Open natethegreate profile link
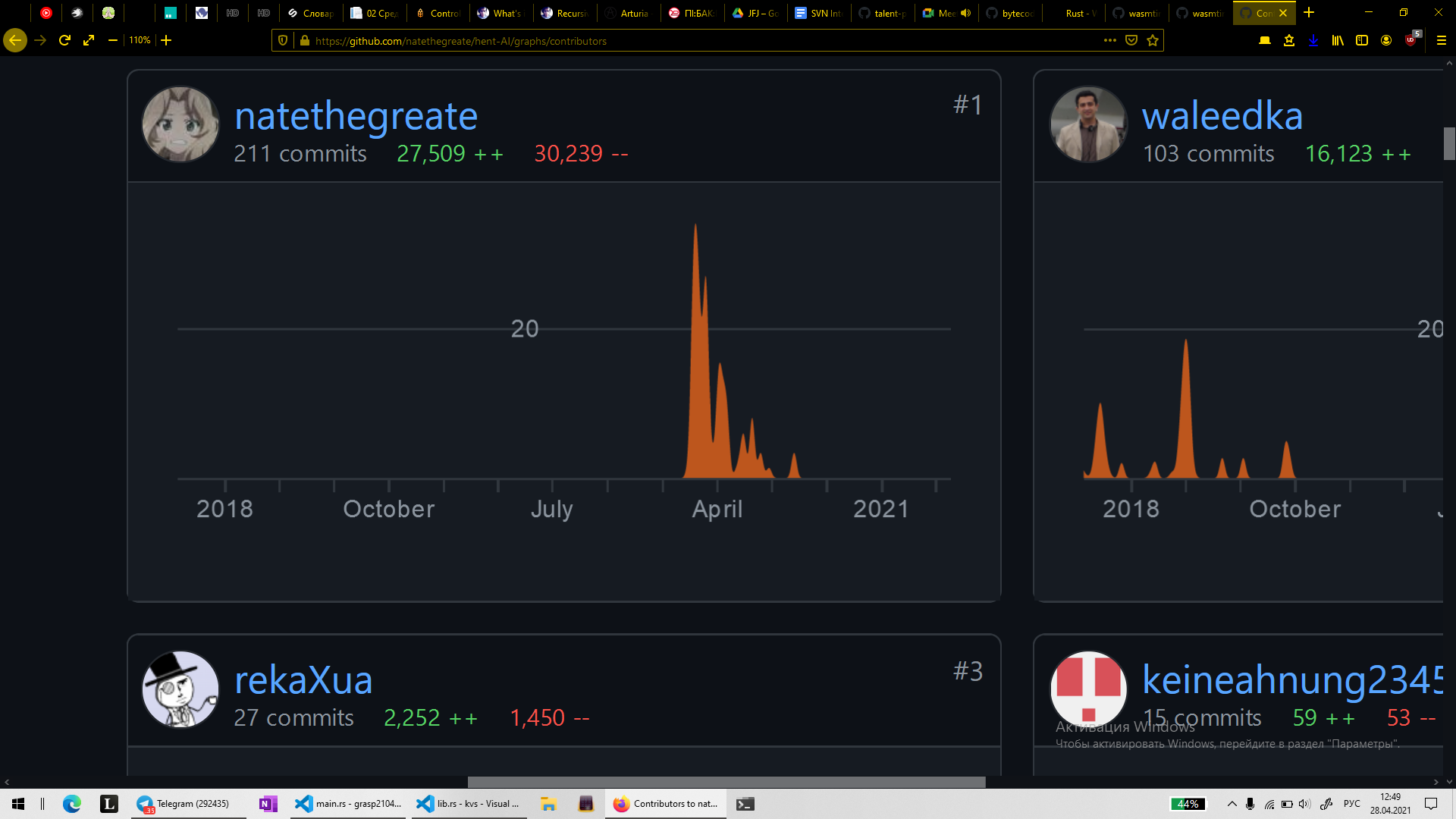Image resolution: width=1456 pixels, height=819 pixels. pyautogui.click(x=356, y=116)
